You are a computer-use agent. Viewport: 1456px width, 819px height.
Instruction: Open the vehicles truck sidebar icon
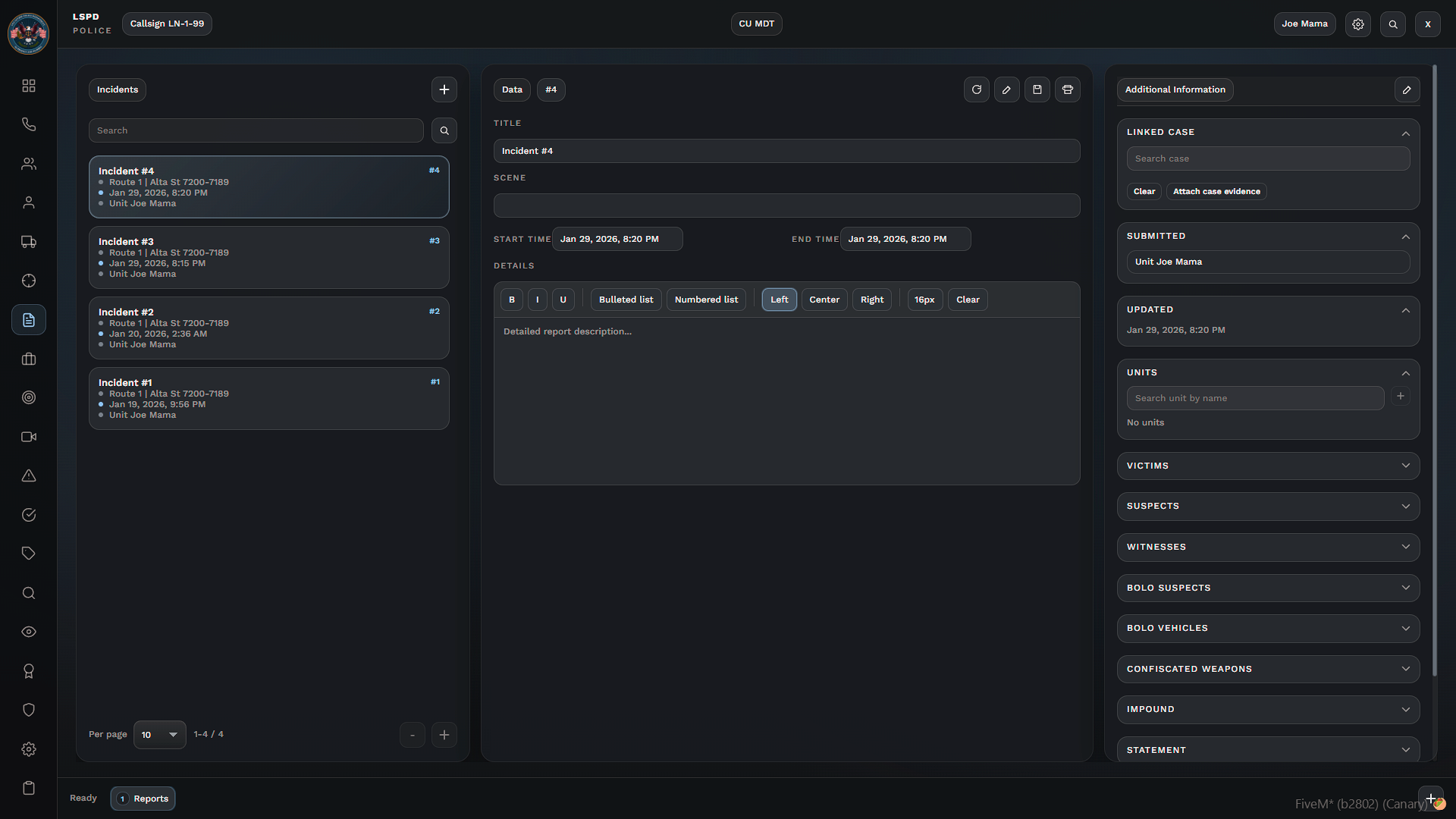[29, 242]
